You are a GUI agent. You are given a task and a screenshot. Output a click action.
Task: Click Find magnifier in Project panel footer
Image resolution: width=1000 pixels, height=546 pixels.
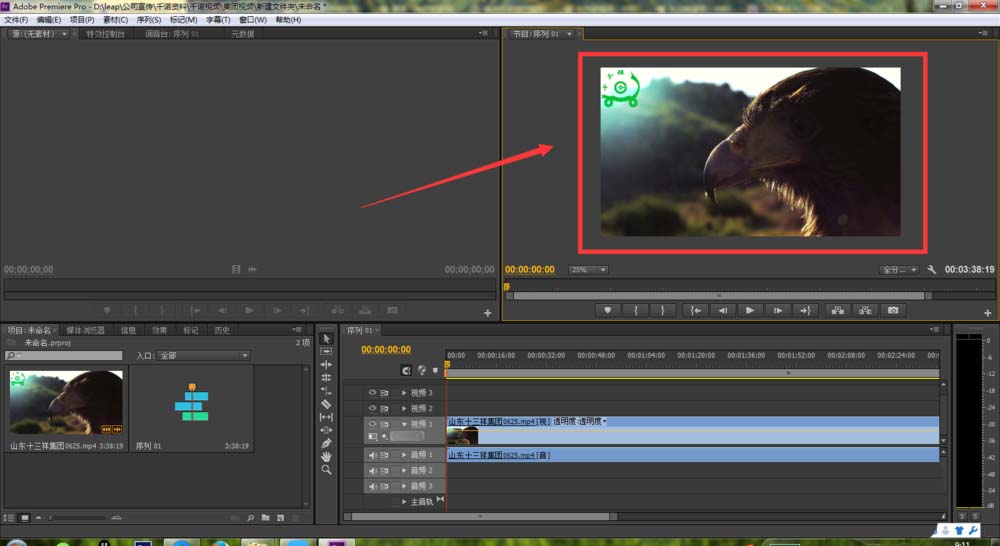(250, 518)
